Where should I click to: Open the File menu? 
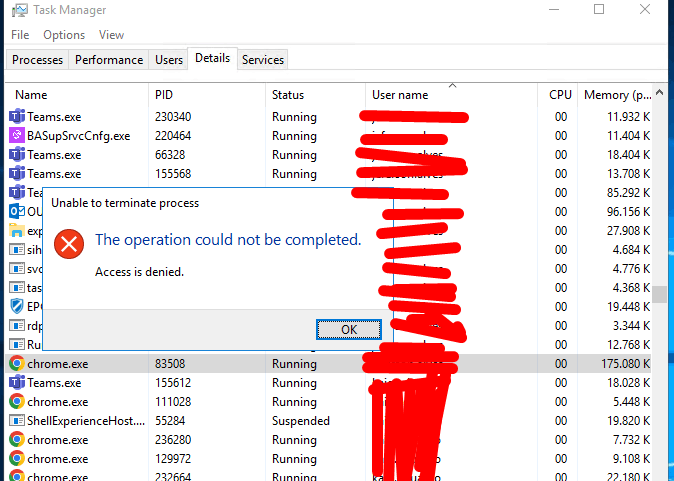(20, 35)
